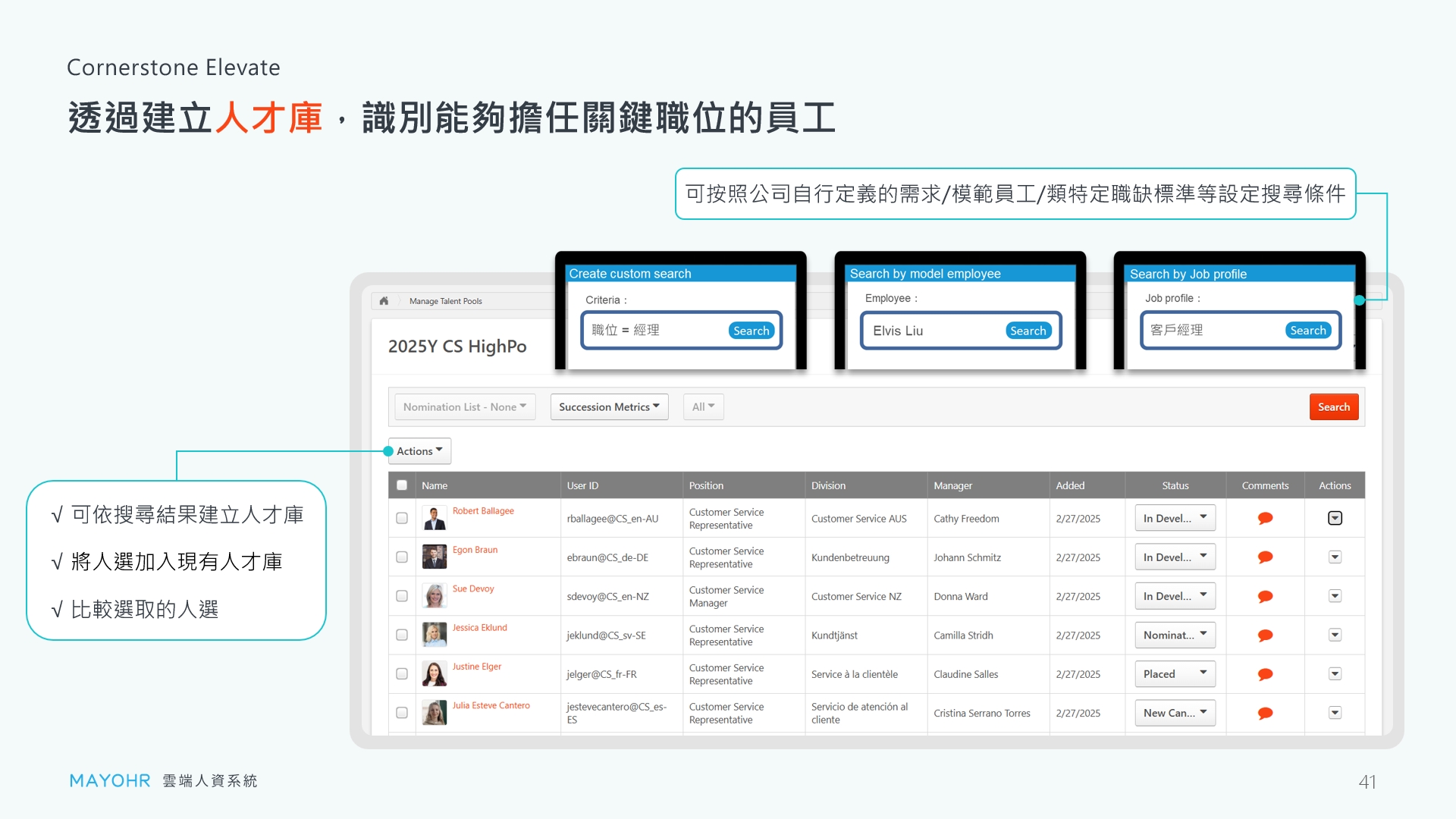Viewport: 1456px width, 819px height.
Task: Open the Succession Metrics dropdown
Action: click(609, 407)
